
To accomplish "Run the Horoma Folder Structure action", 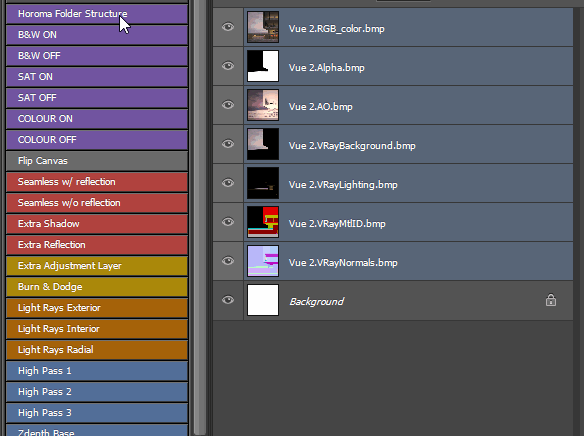I will [x=96, y=14].
